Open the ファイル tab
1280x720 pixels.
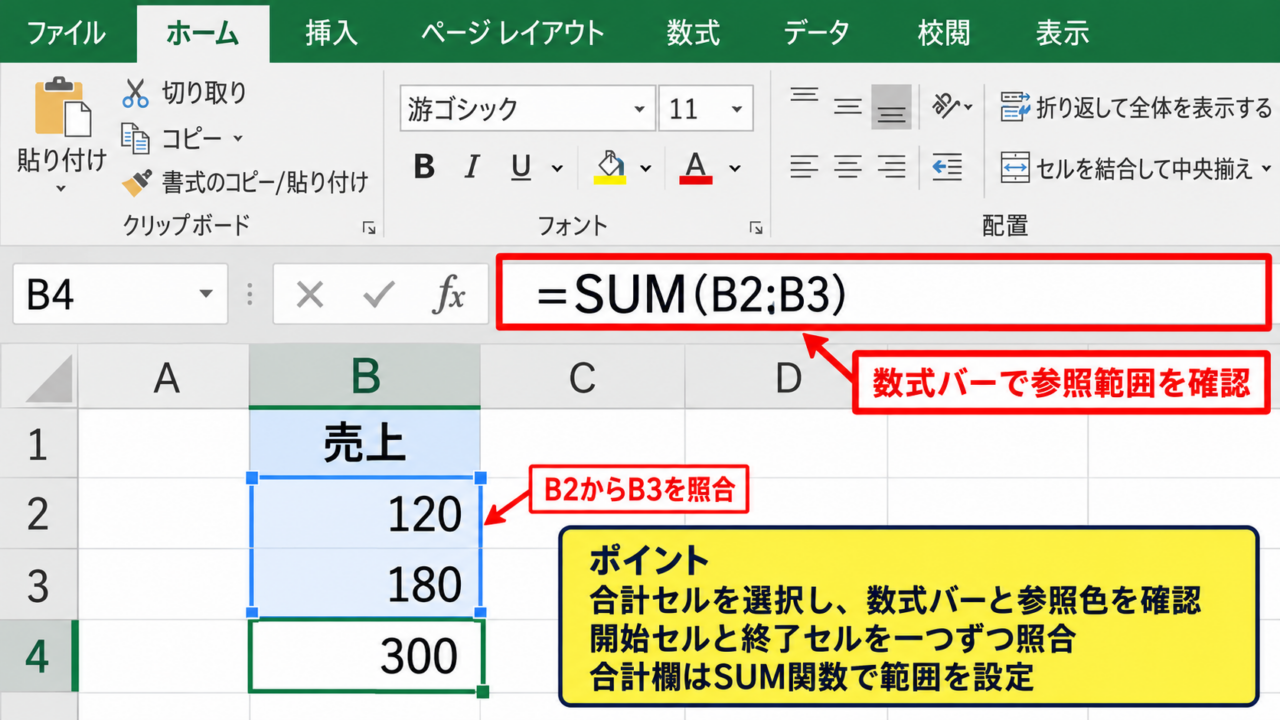click(x=67, y=33)
